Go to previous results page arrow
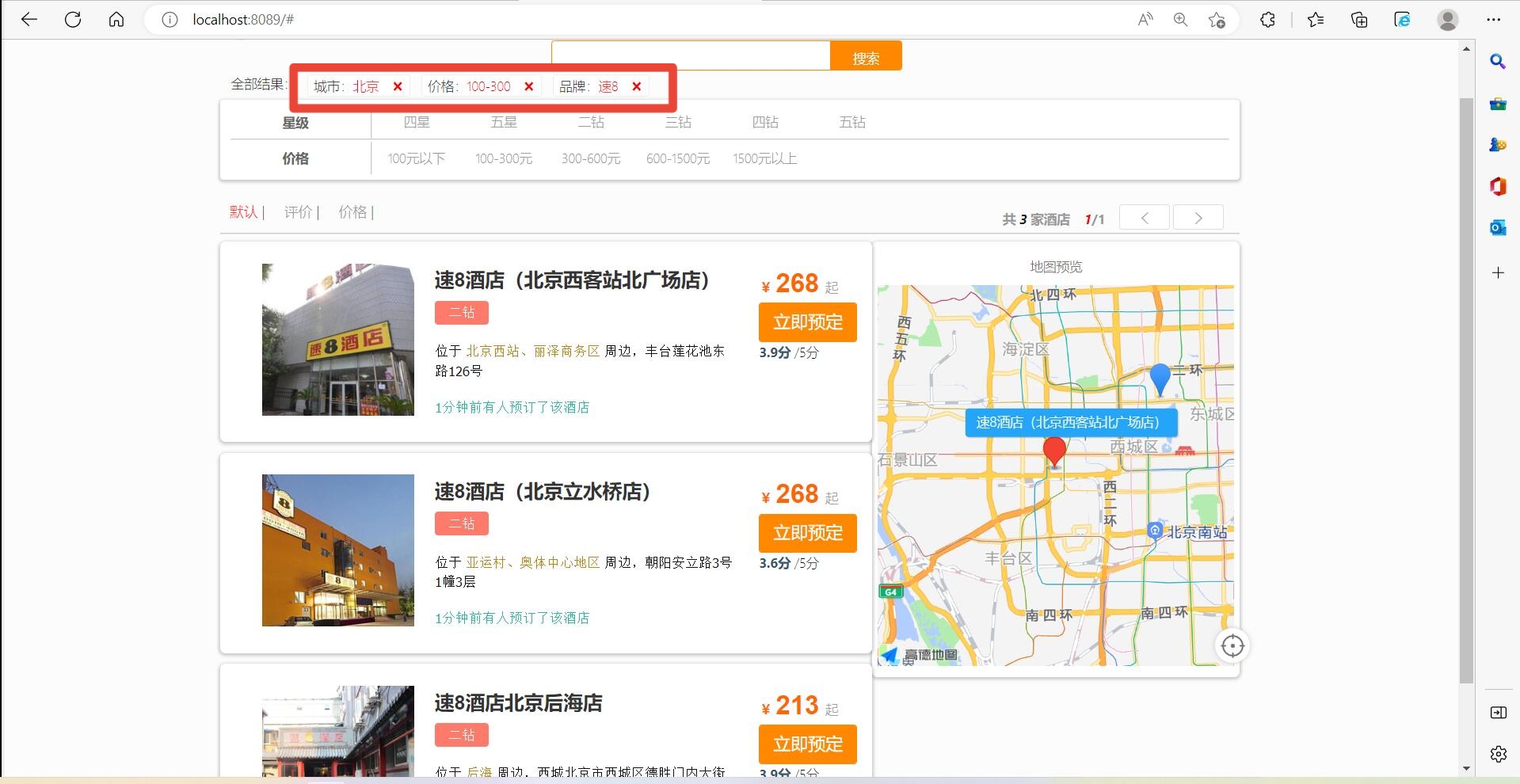 [x=1145, y=217]
